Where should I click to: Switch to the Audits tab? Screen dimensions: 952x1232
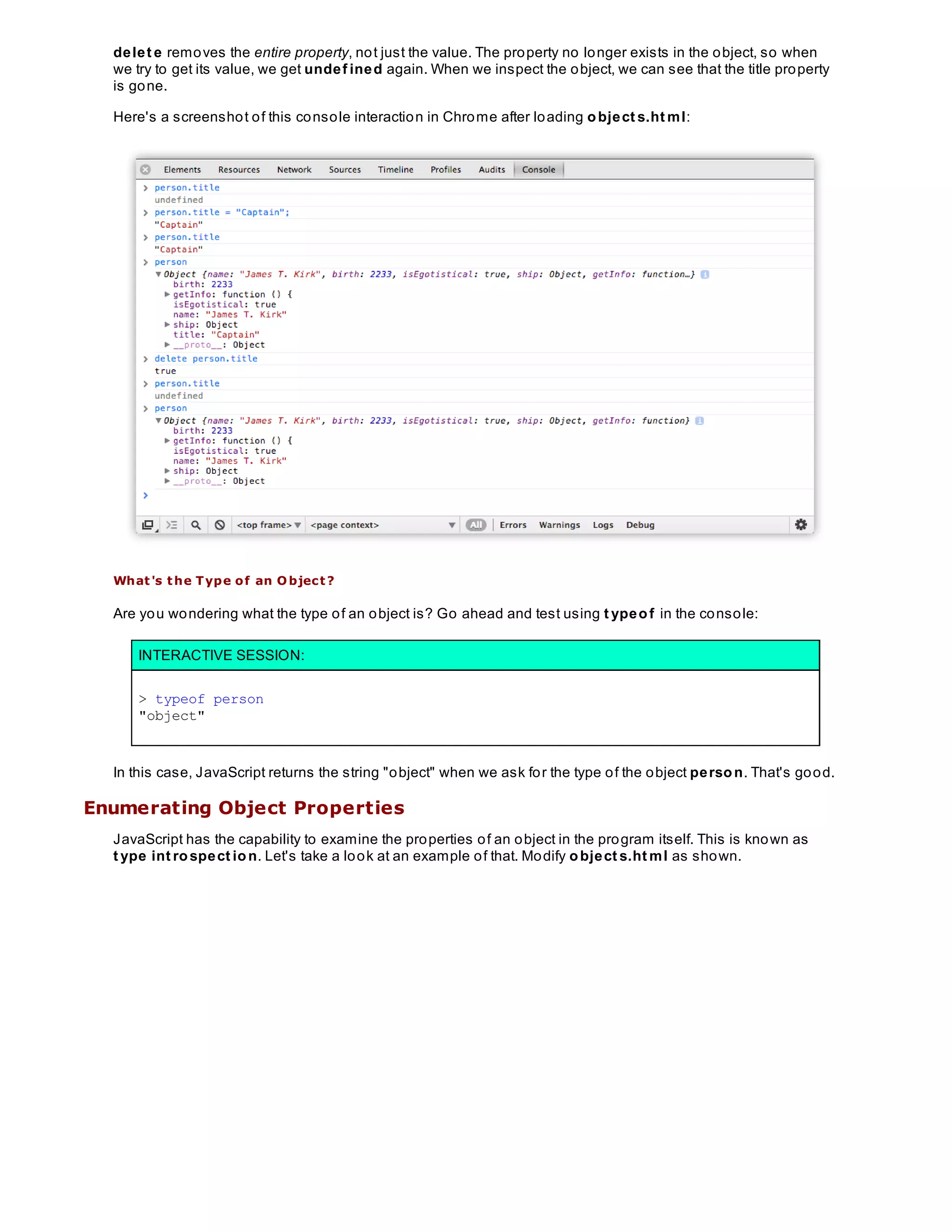tap(492, 170)
